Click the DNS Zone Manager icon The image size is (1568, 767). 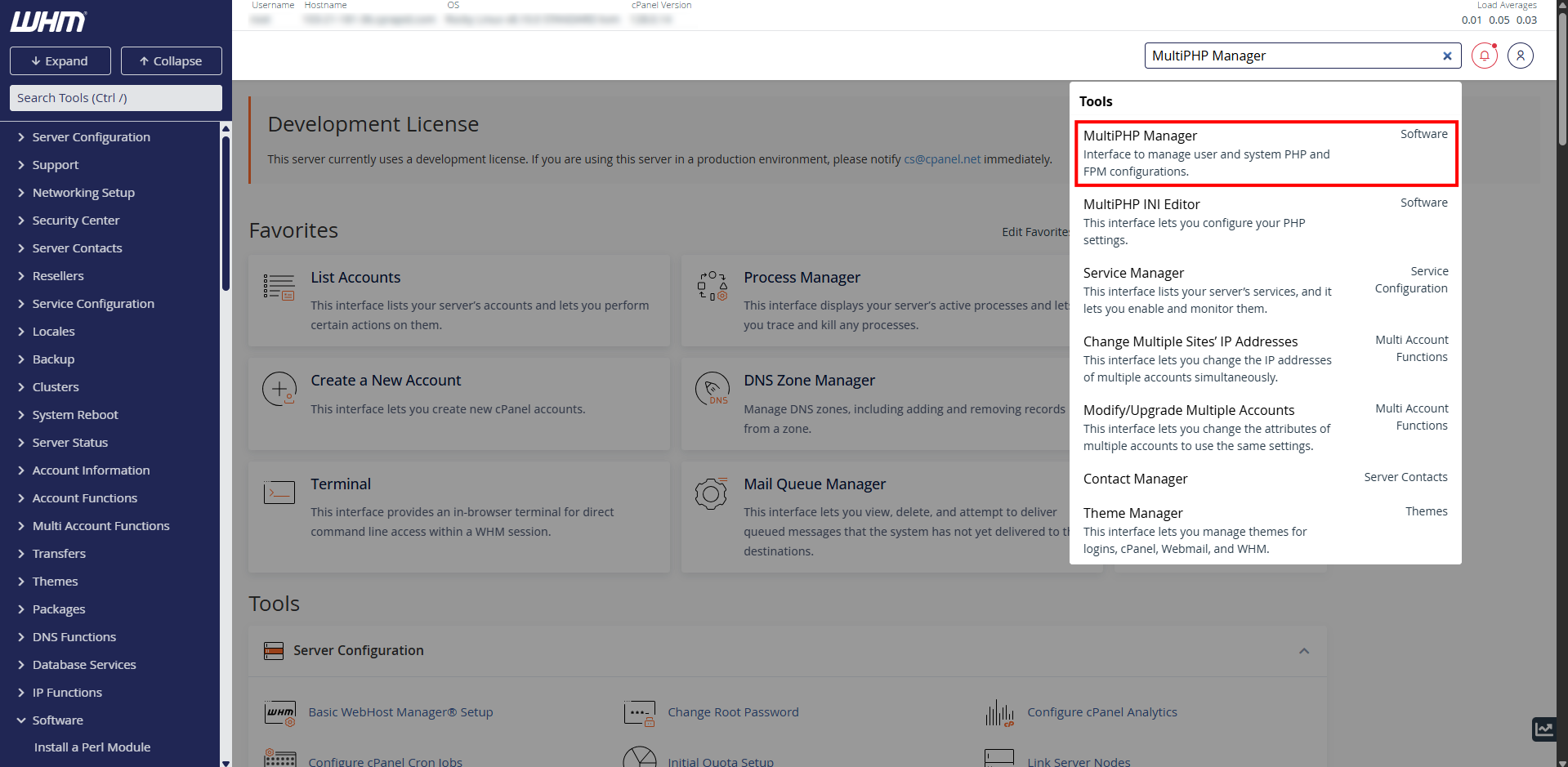tap(712, 389)
